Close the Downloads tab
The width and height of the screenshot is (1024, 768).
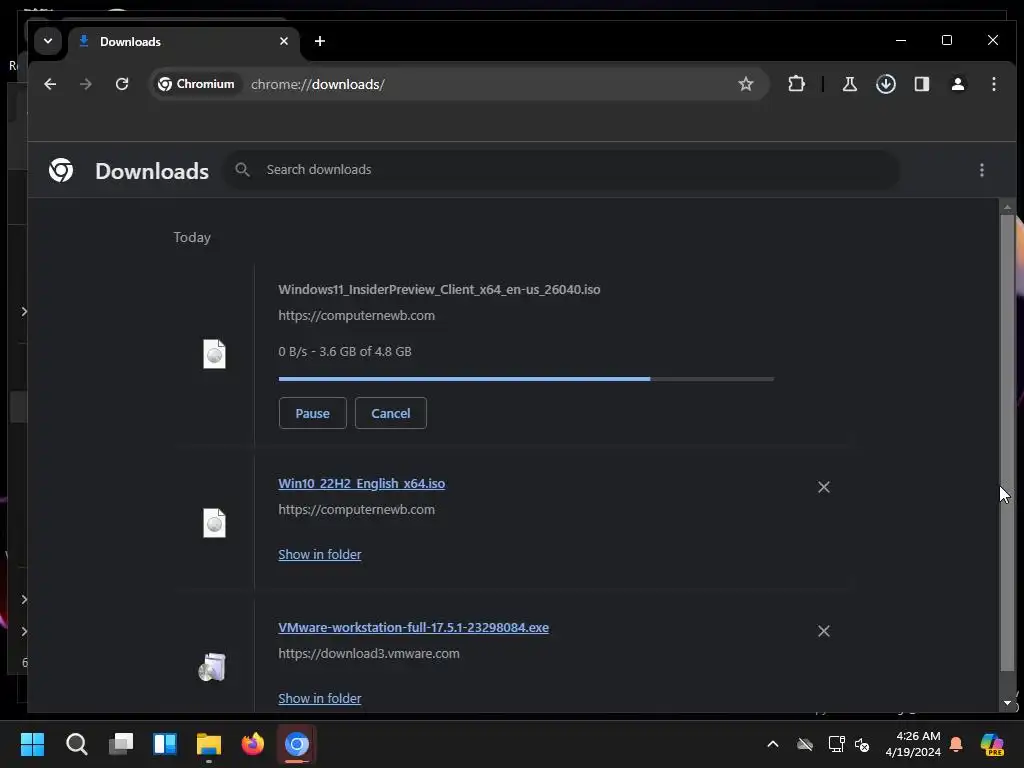[x=283, y=41]
